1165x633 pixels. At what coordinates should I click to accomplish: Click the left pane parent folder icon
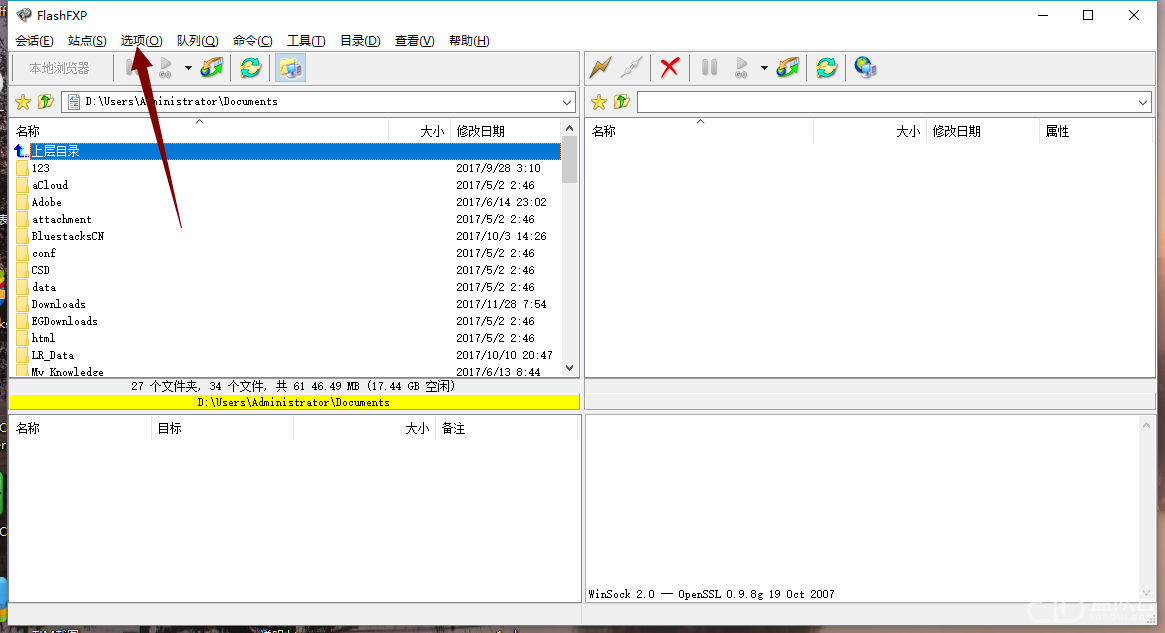(x=45, y=102)
